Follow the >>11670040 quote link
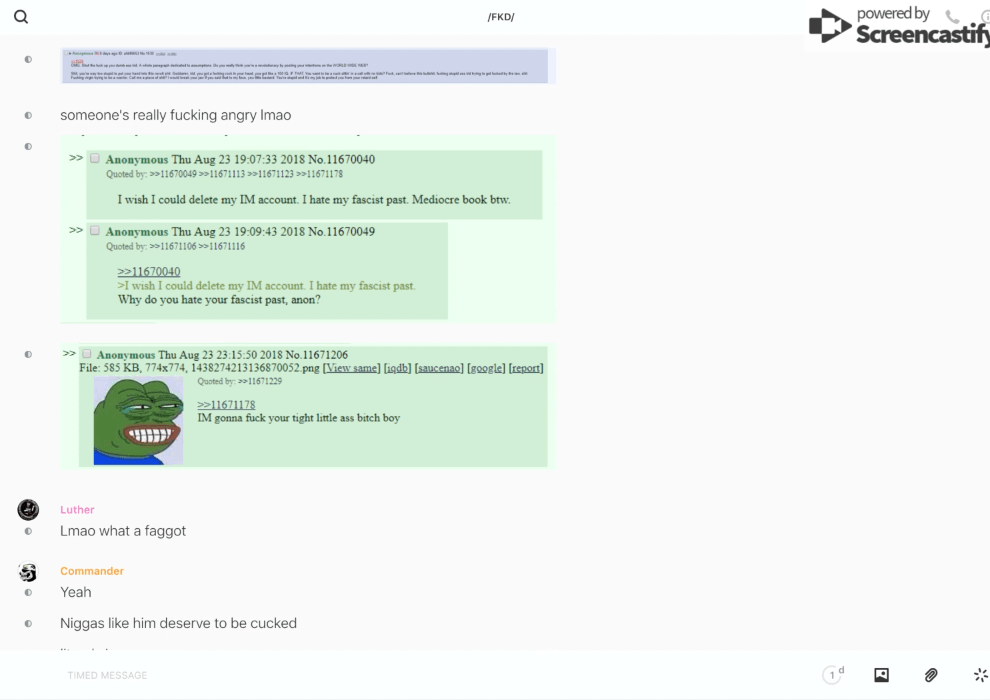This screenshot has width=990, height=700. [149, 272]
